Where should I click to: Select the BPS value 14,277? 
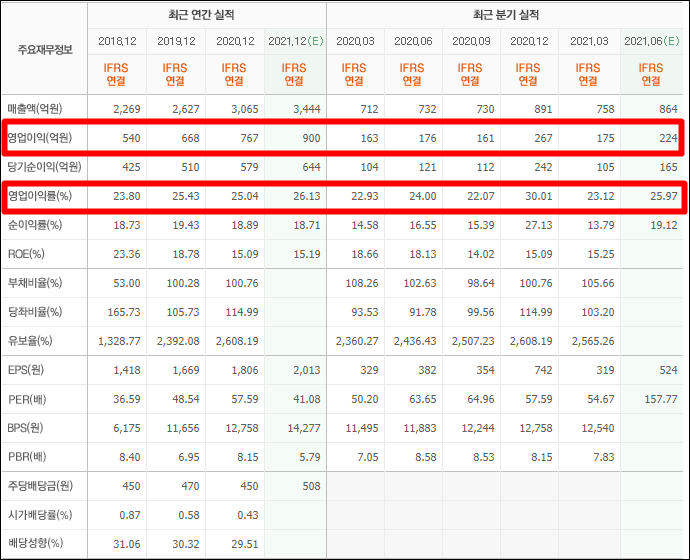pyautogui.click(x=304, y=428)
